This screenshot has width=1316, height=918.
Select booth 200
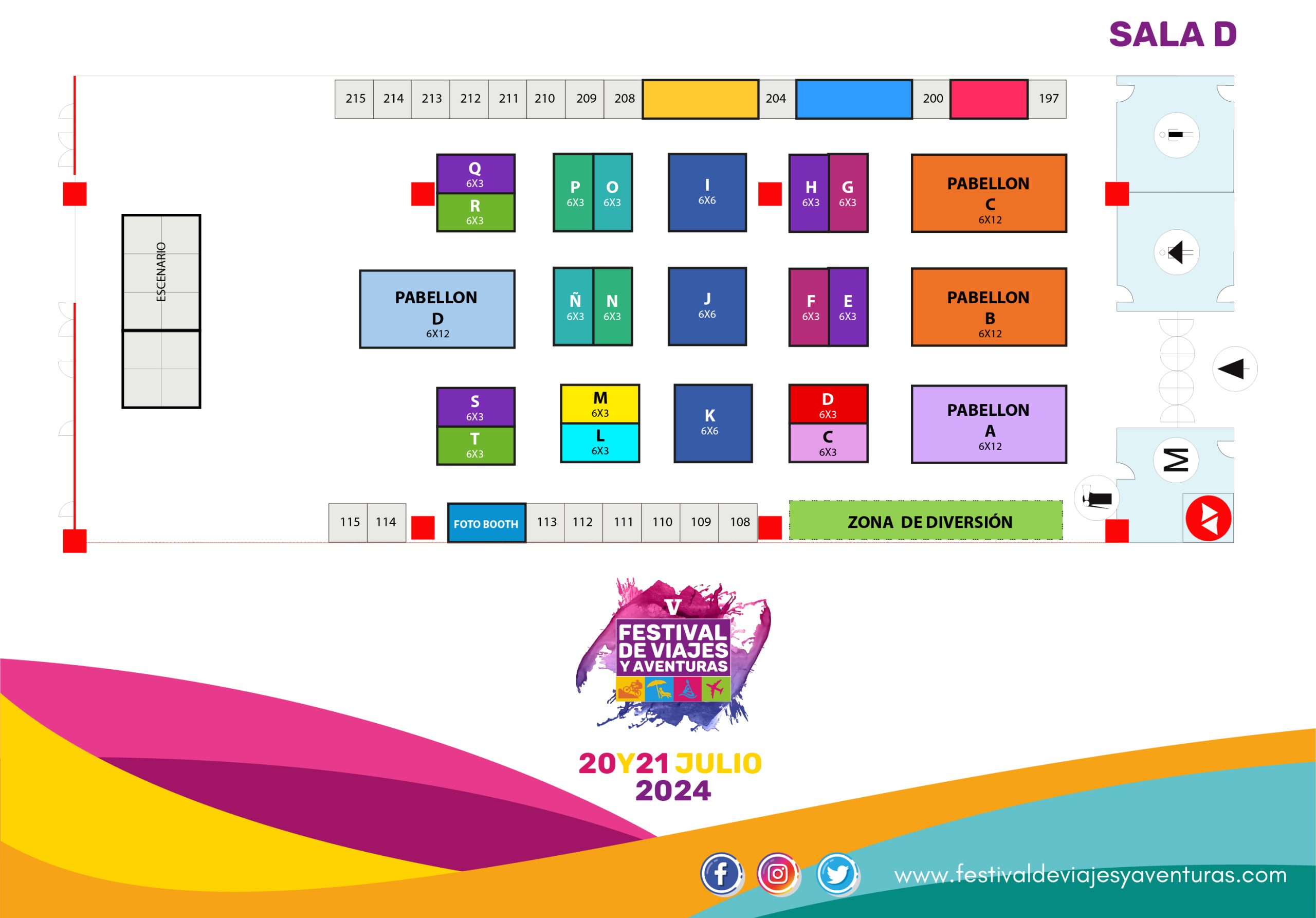[x=931, y=99]
